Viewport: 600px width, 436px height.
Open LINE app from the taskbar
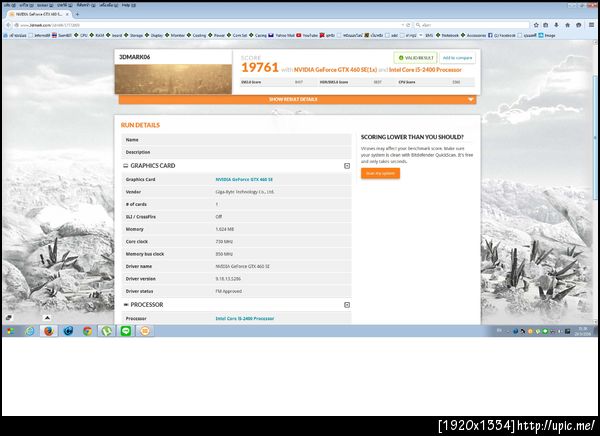(126, 331)
